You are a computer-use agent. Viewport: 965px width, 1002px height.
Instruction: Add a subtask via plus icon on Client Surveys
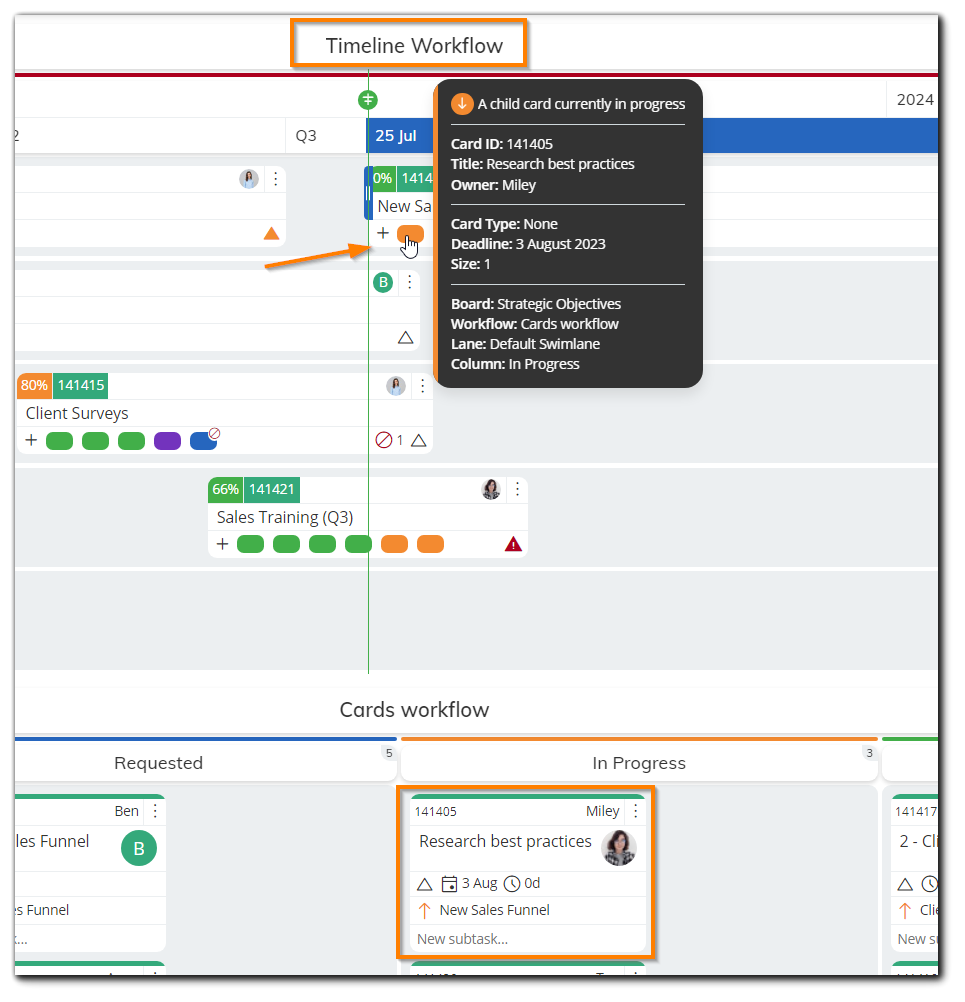click(x=31, y=440)
